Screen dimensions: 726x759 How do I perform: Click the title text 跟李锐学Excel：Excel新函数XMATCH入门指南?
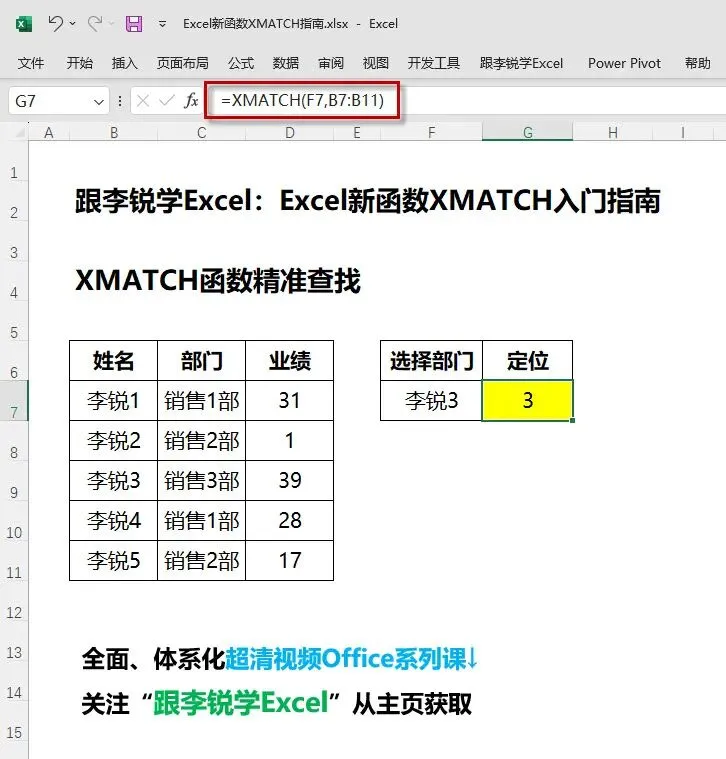[x=368, y=200]
